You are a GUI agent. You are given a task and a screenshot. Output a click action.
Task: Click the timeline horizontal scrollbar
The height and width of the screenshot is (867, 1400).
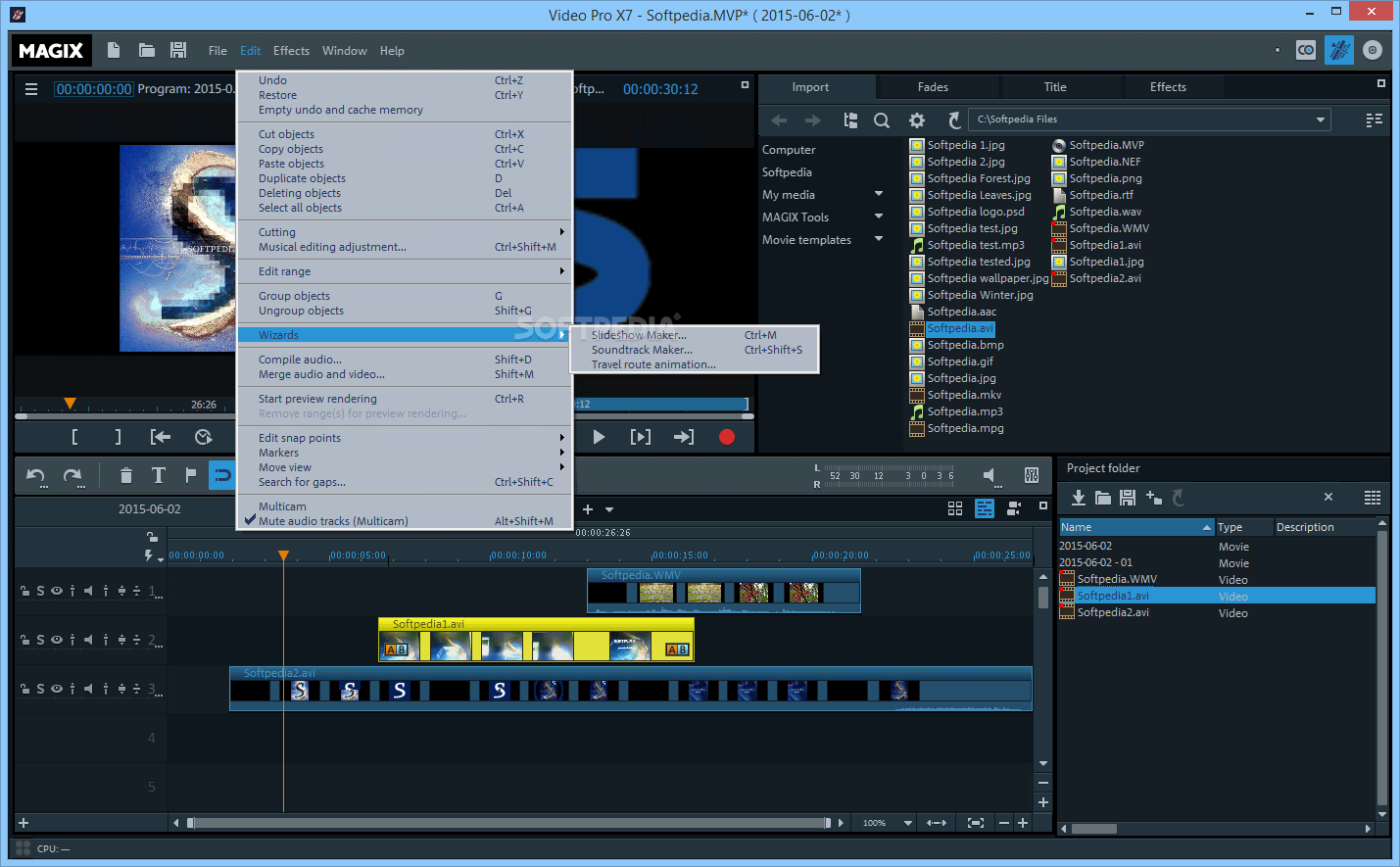509,823
